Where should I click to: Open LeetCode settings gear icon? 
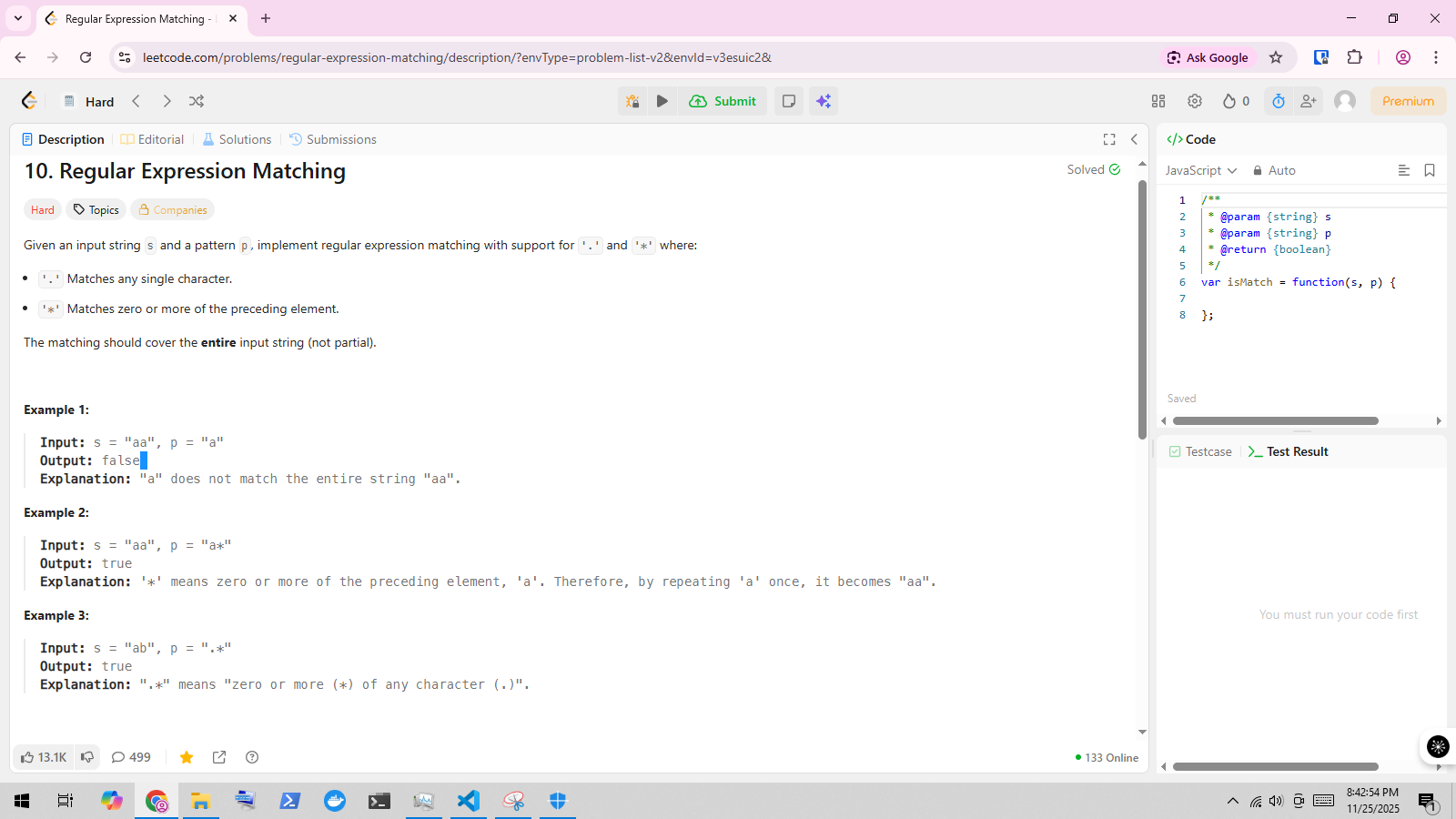(x=1195, y=101)
